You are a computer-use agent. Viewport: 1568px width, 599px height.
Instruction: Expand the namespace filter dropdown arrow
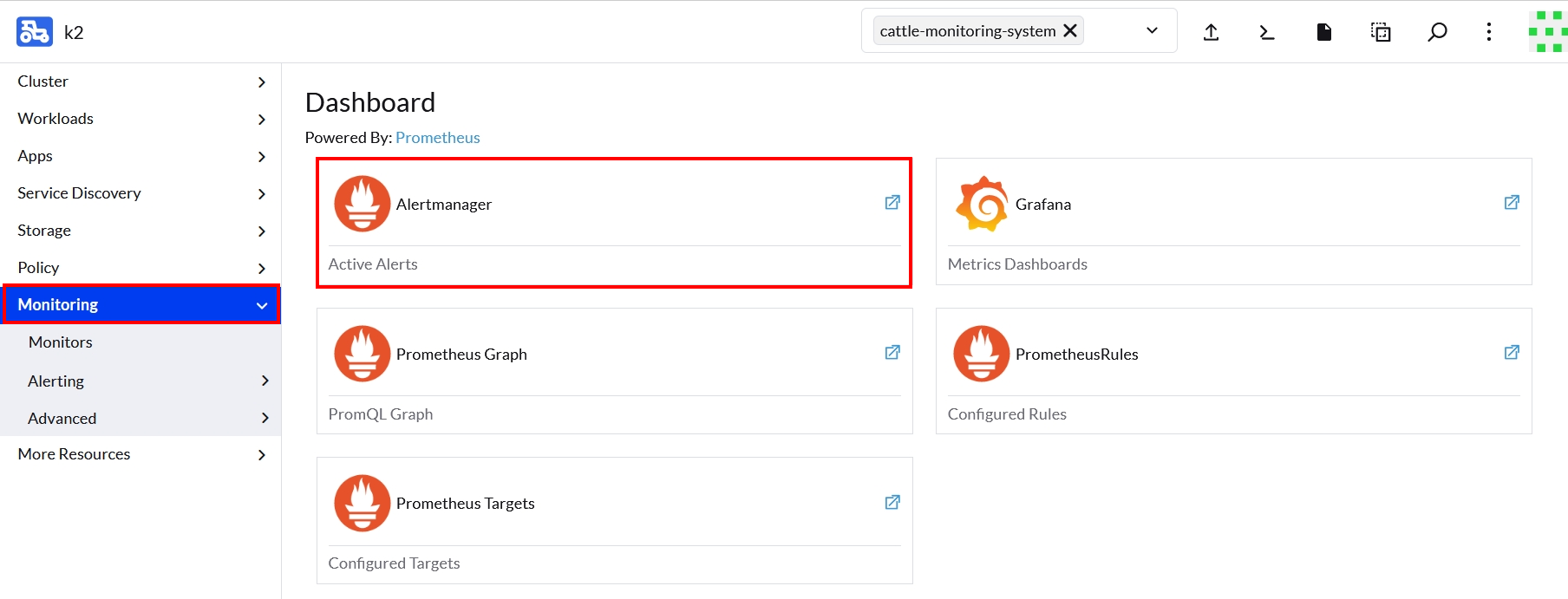(1152, 30)
